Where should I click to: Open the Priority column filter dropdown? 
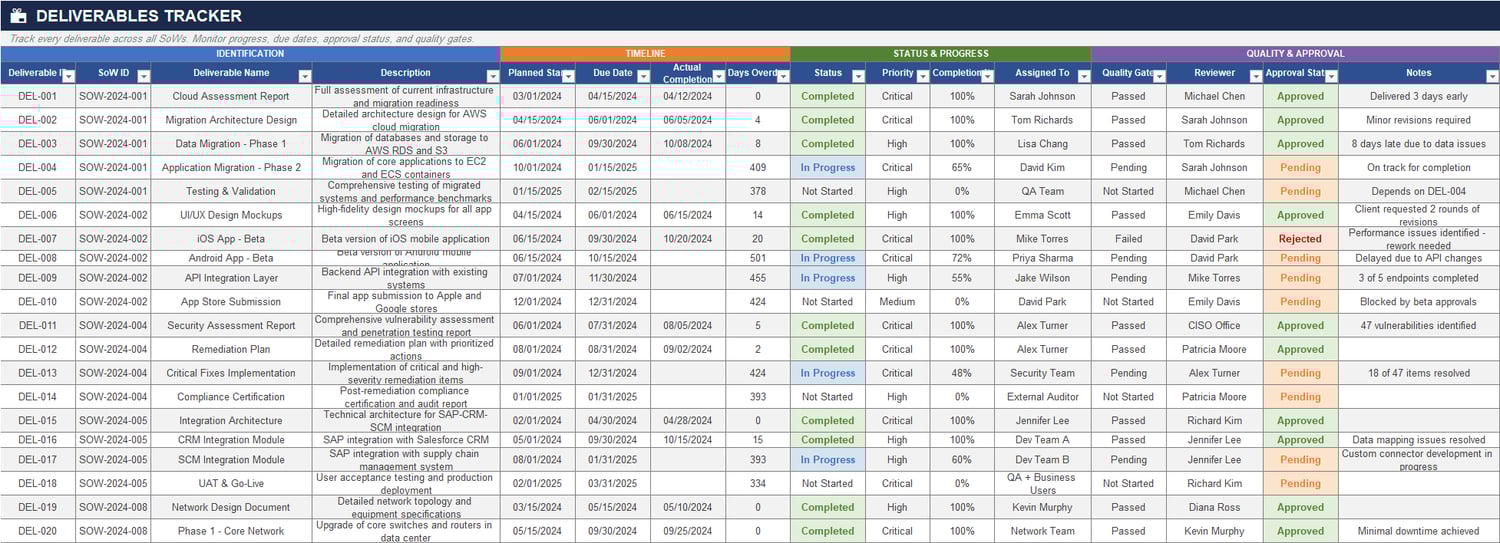(x=922, y=76)
